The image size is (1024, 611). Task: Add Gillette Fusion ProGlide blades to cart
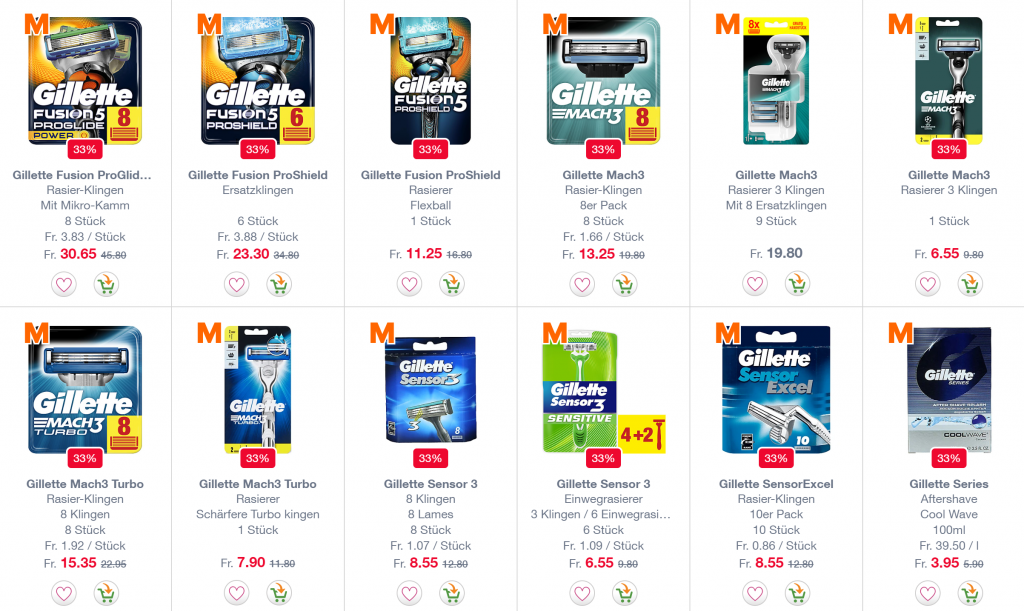[x=106, y=285]
